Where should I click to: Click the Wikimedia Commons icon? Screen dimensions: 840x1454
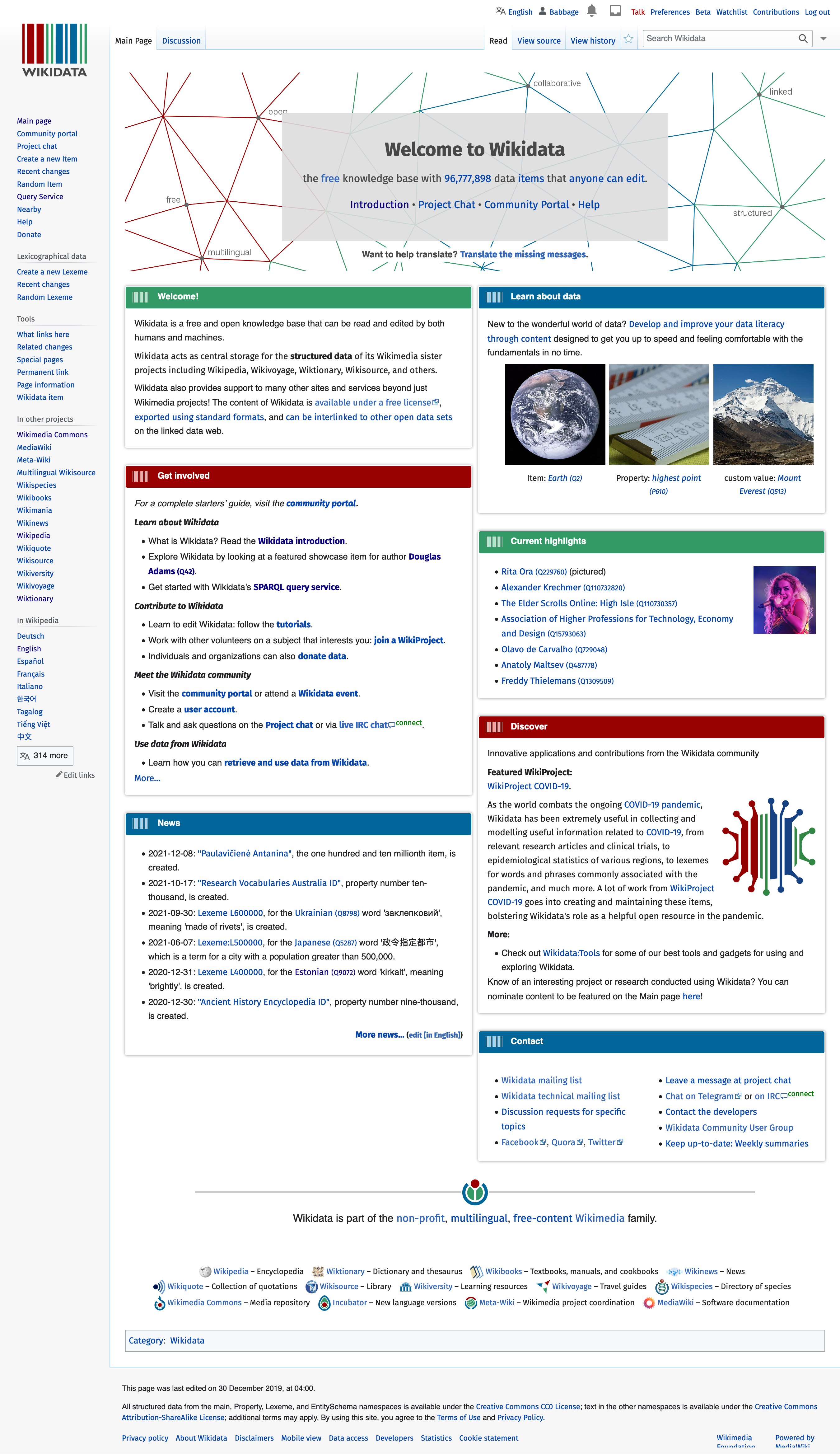pos(160,1303)
